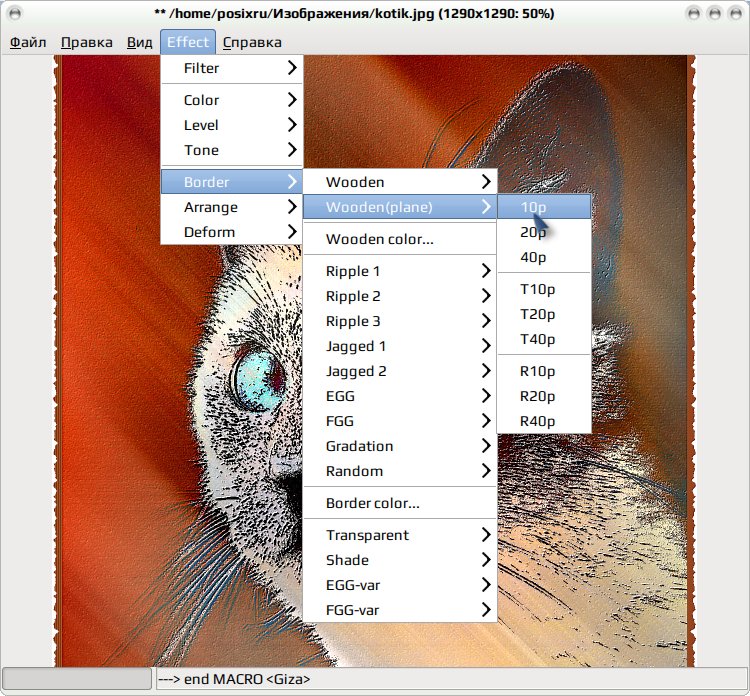Apply the 20p wooden plane border
Screen dimensions: 750x696
pyautogui.click(x=544, y=232)
